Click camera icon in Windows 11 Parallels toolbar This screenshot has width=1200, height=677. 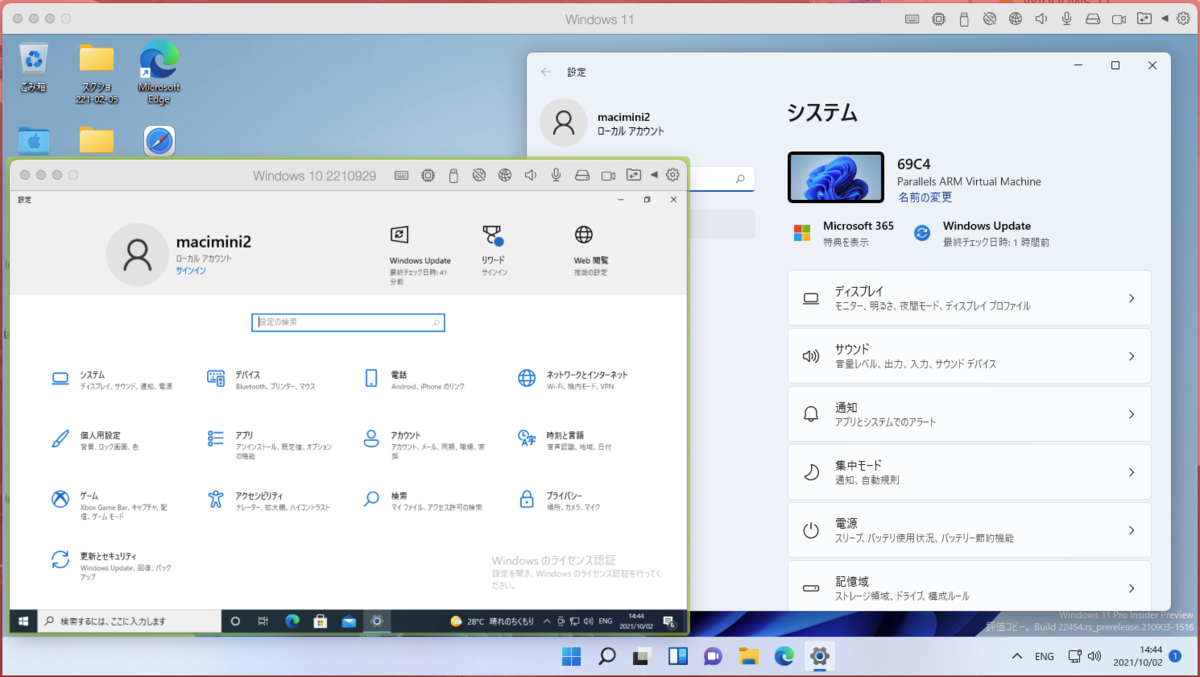[1119, 19]
